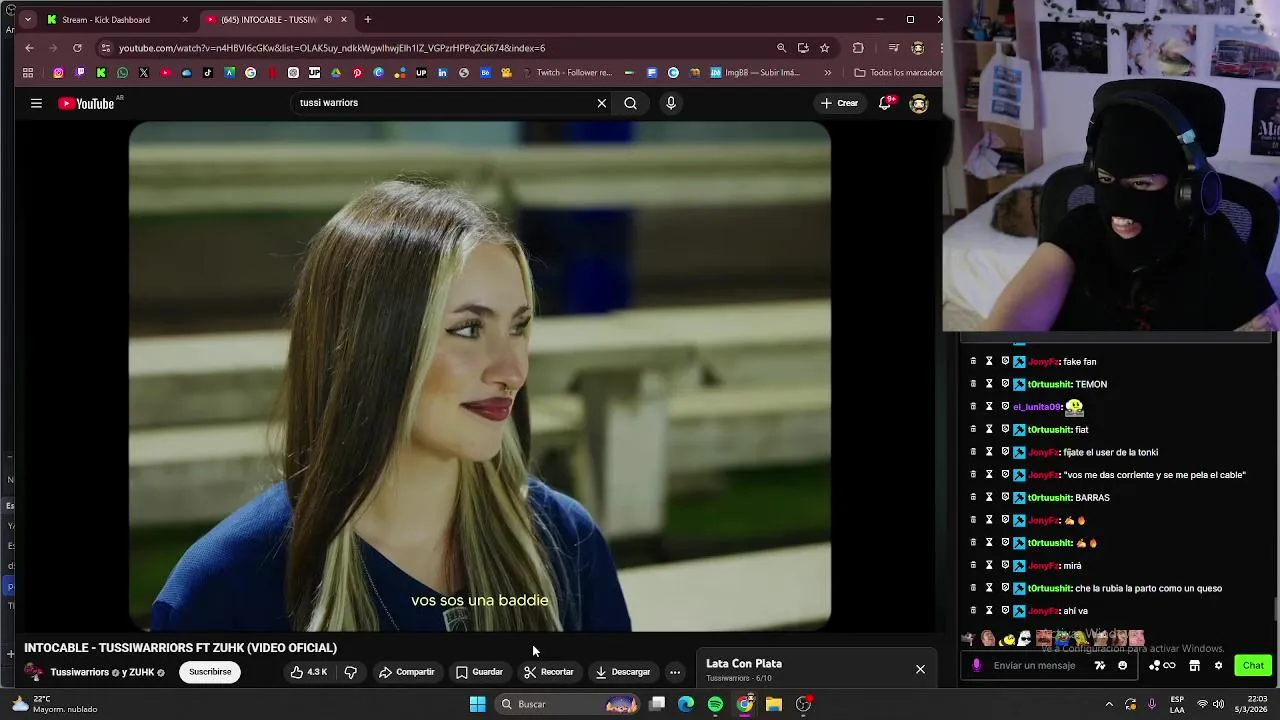This screenshot has height=720, width=1280.
Task: Delete JonyFx's 'fake fan' message
Action: click(x=973, y=361)
